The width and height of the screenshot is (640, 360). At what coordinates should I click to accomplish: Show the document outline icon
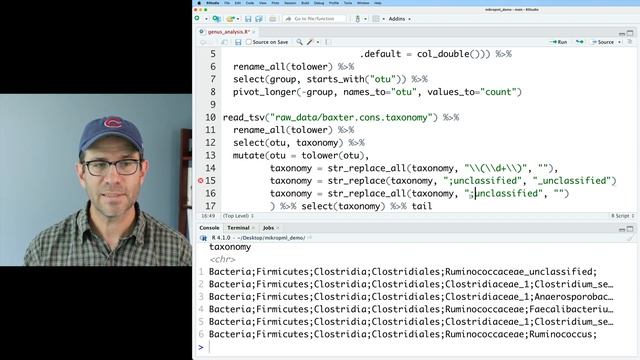(630, 42)
